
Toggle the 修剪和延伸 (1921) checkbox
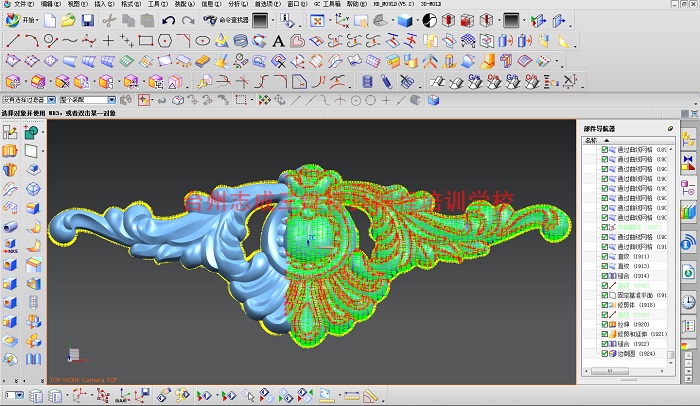click(604, 334)
